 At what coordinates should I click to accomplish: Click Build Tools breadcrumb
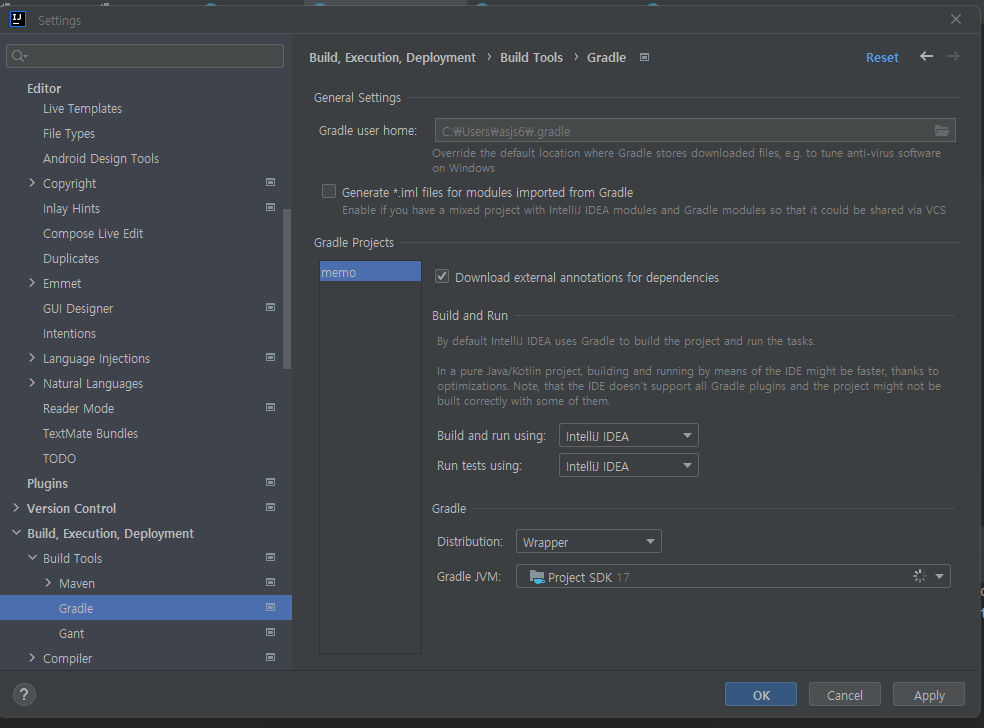tap(532, 57)
